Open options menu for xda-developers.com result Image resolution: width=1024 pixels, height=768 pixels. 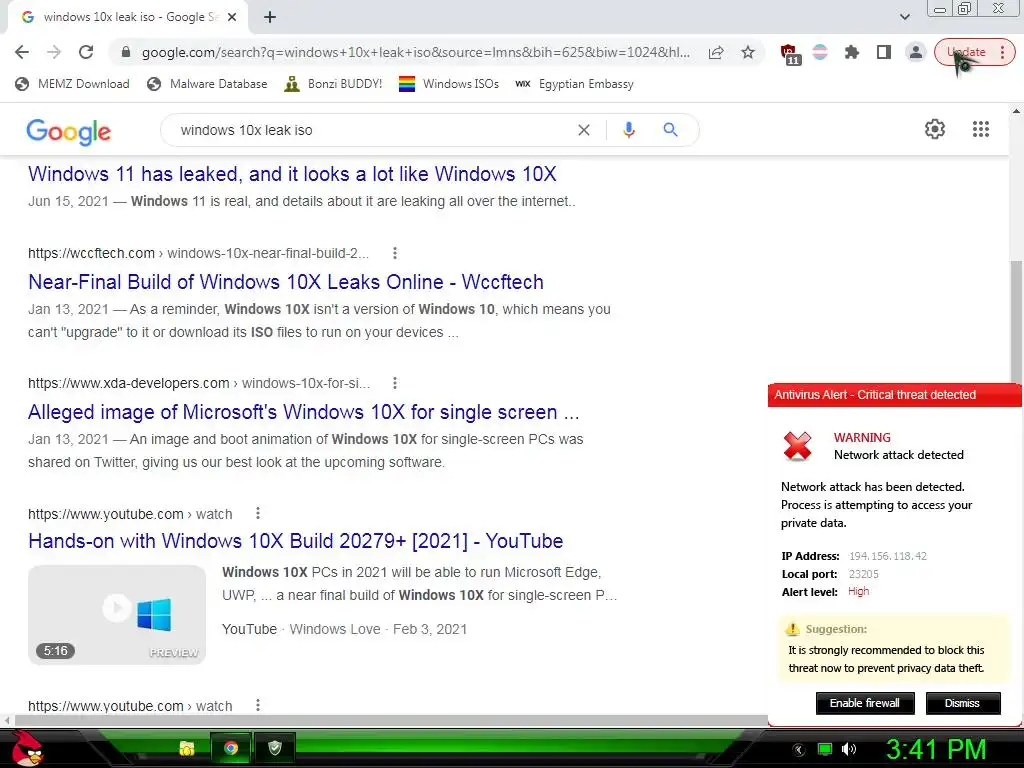tap(394, 383)
